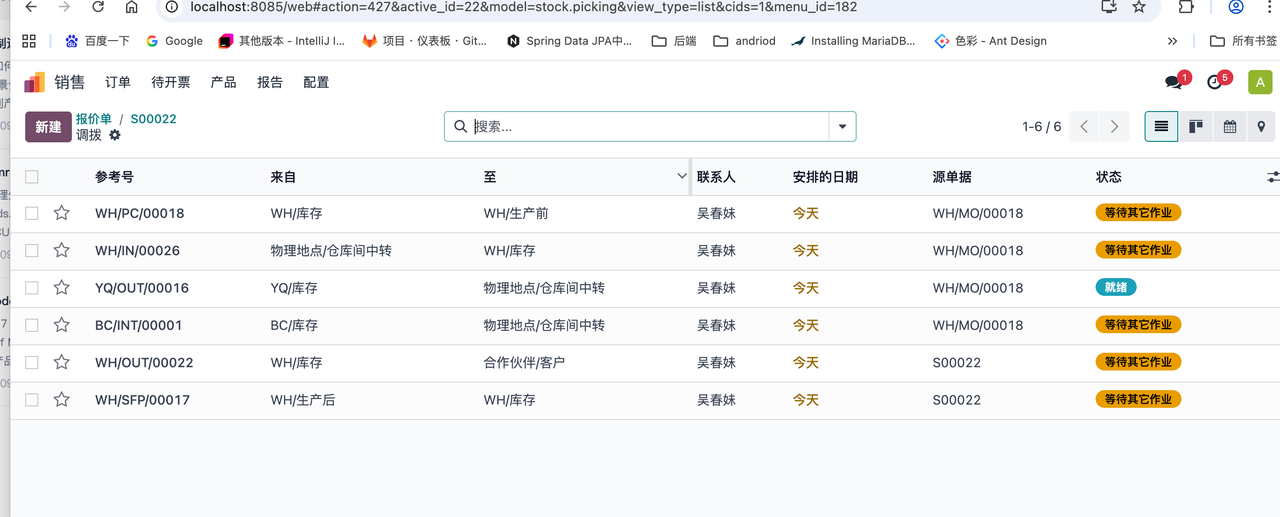Check the WH/PC/00018 row checkbox
The image size is (1280, 517).
[x=32, y=213]
